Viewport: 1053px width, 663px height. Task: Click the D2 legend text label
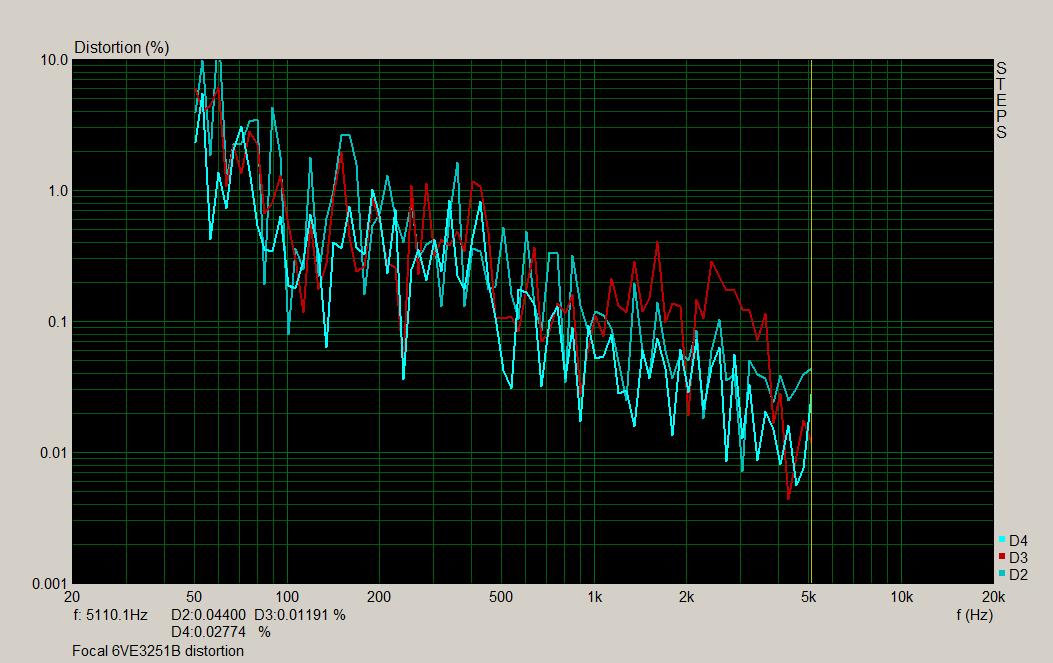pyautogui.click(x=1018, y=574)
